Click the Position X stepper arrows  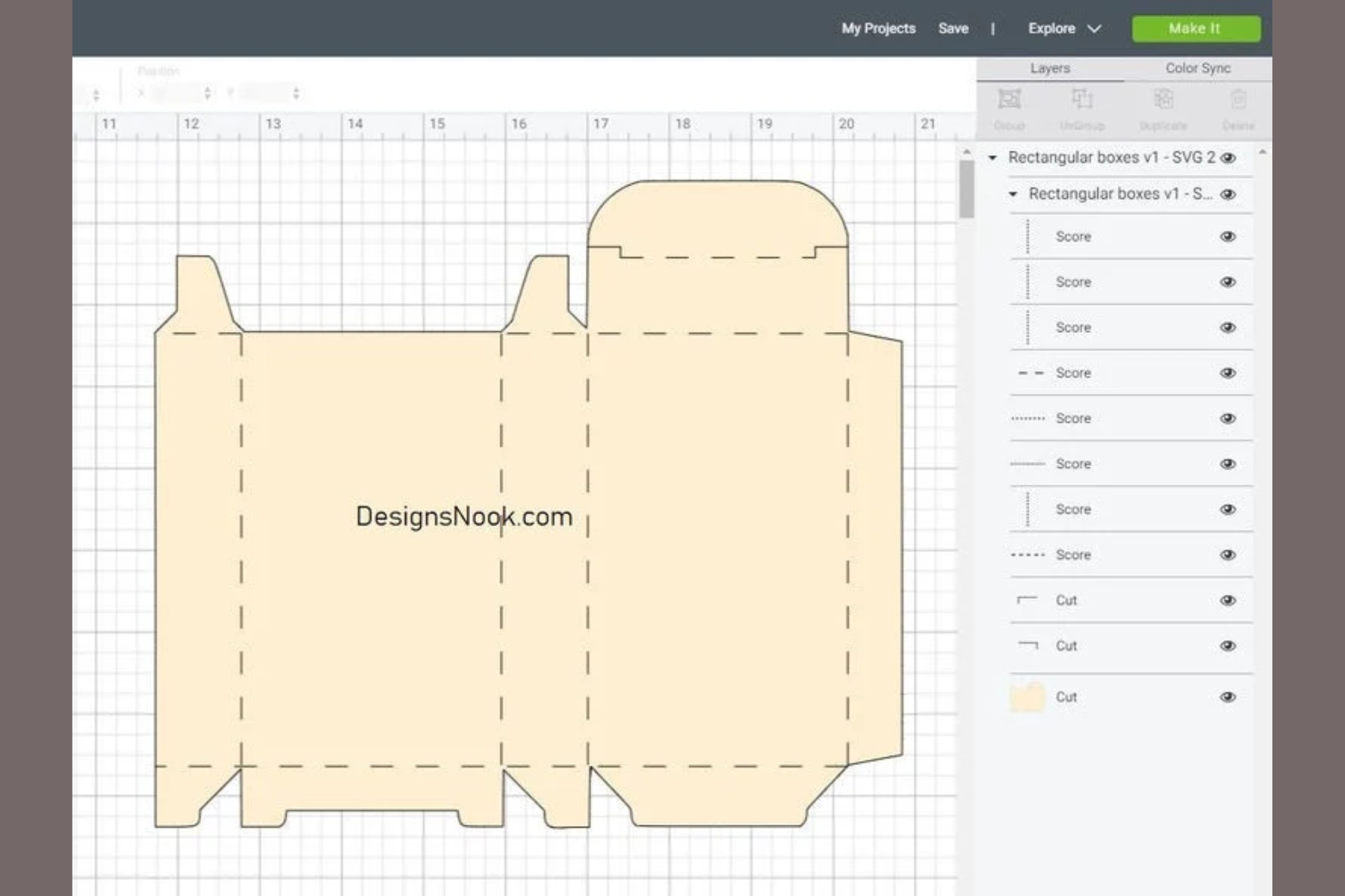[x=208, y=93]
